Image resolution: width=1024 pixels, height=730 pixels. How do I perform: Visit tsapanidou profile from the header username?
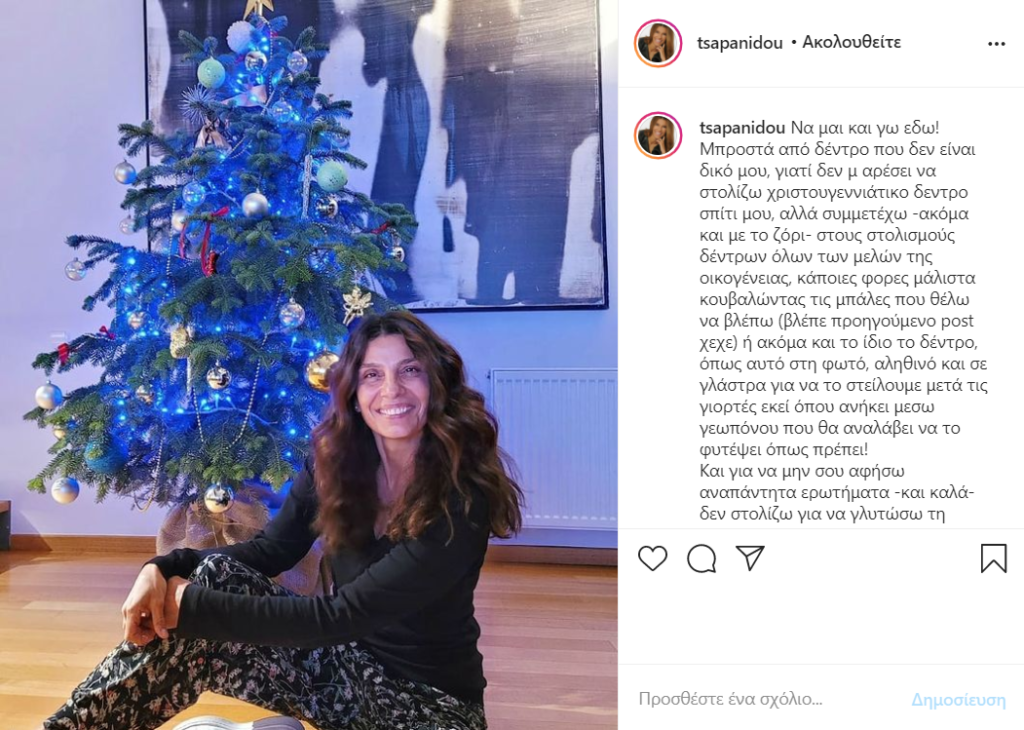pyautogui.click(x=739, y=43)
